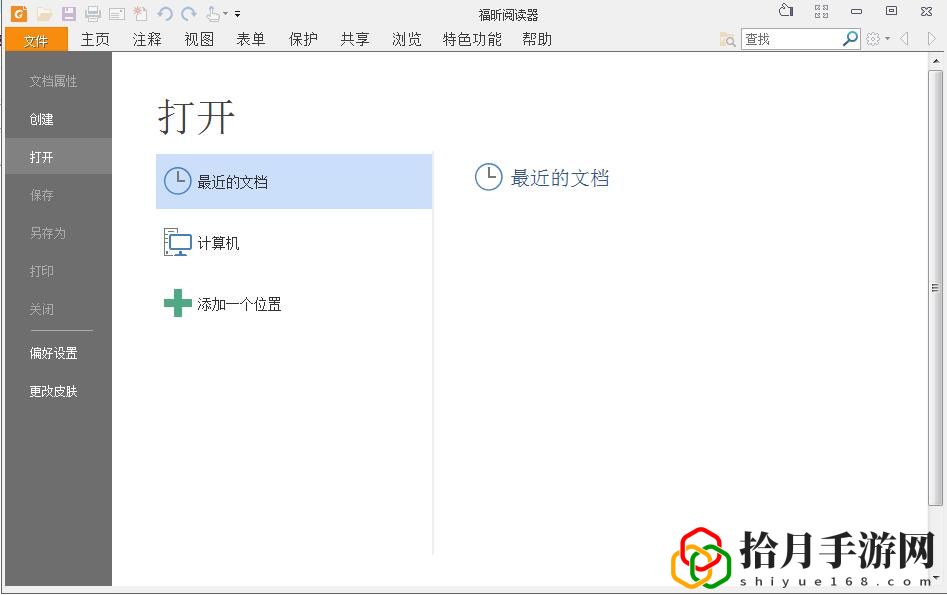Switch to the 表单 tab

251,39
